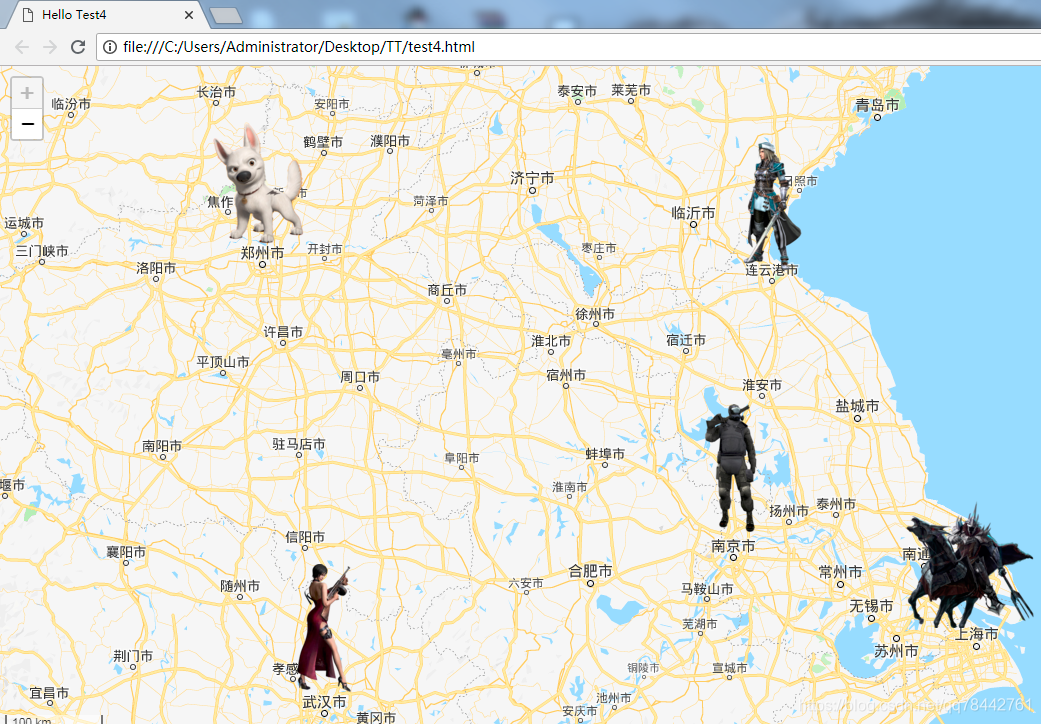The height and width of the screenshot is (724, 1041).
Task: Click the 周口市 city label
Action: (360, 377)
